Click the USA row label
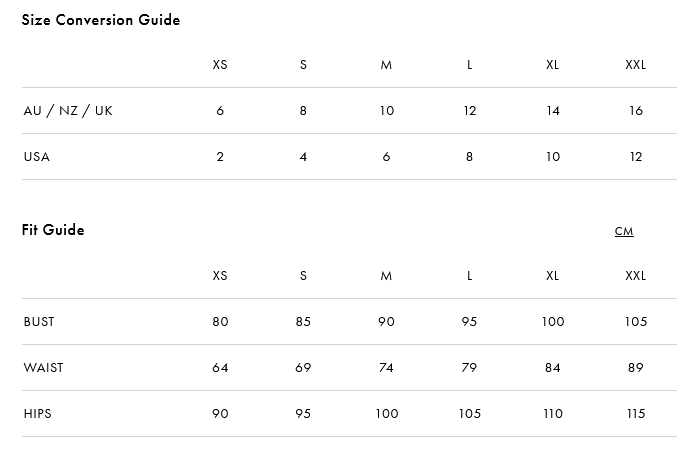The width and height of the screenshot is (692, 454). [37, 157]
